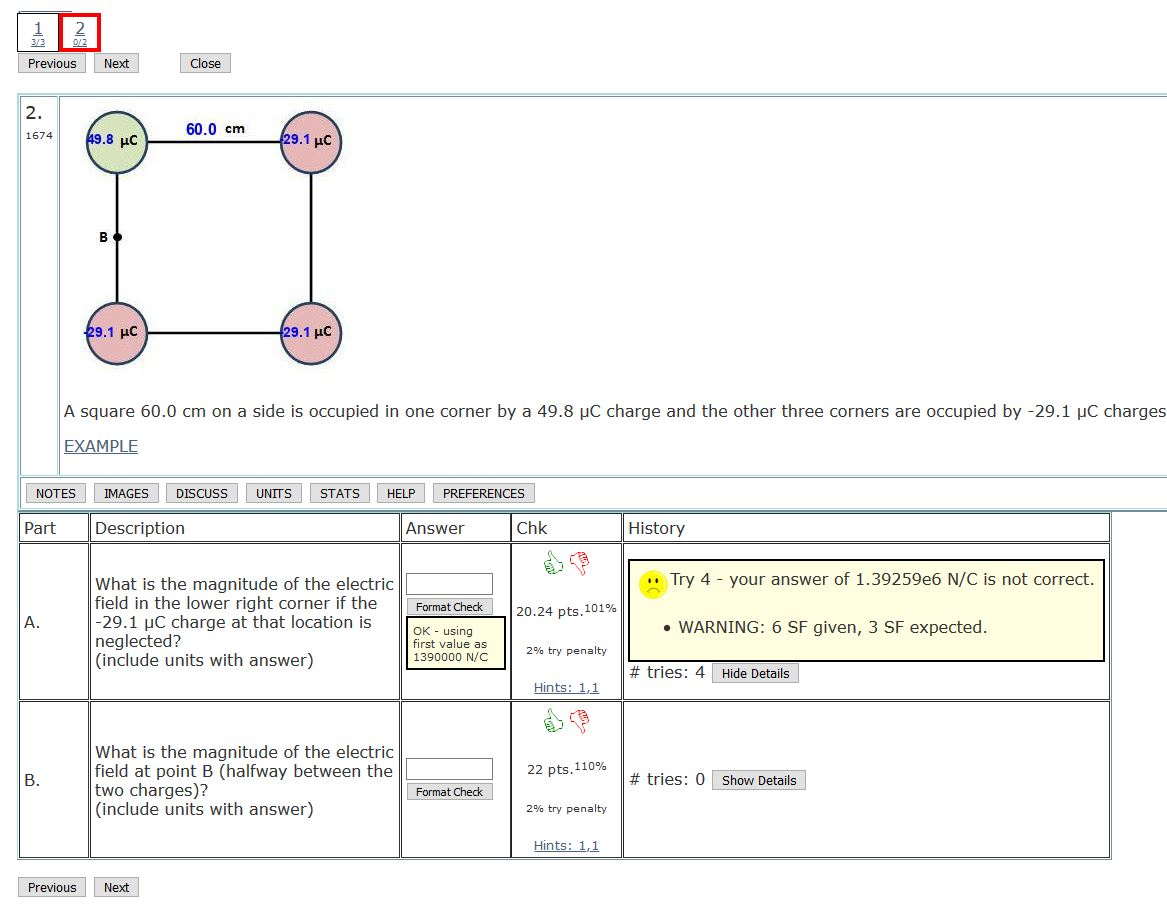Click Format Check for Part A

[450, 607]
